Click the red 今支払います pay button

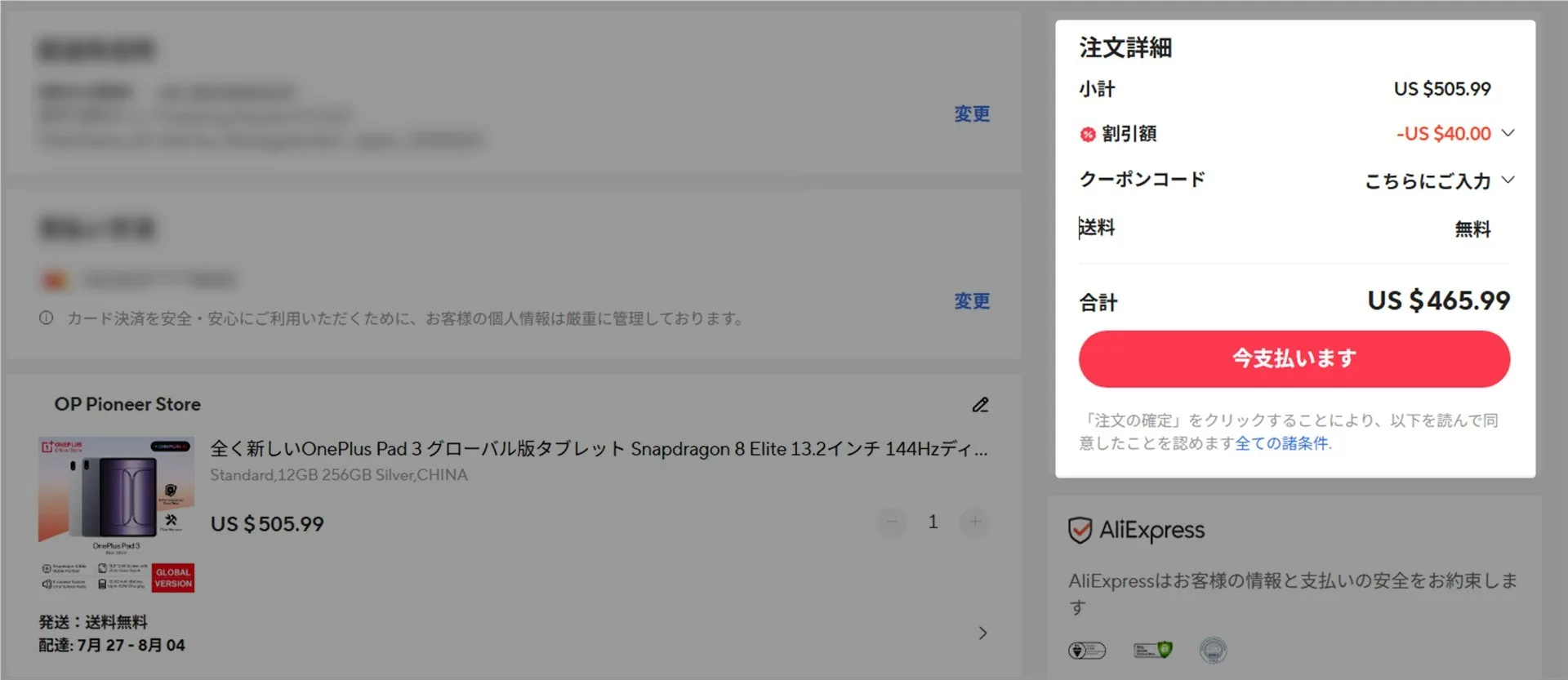coord(1294,359)
